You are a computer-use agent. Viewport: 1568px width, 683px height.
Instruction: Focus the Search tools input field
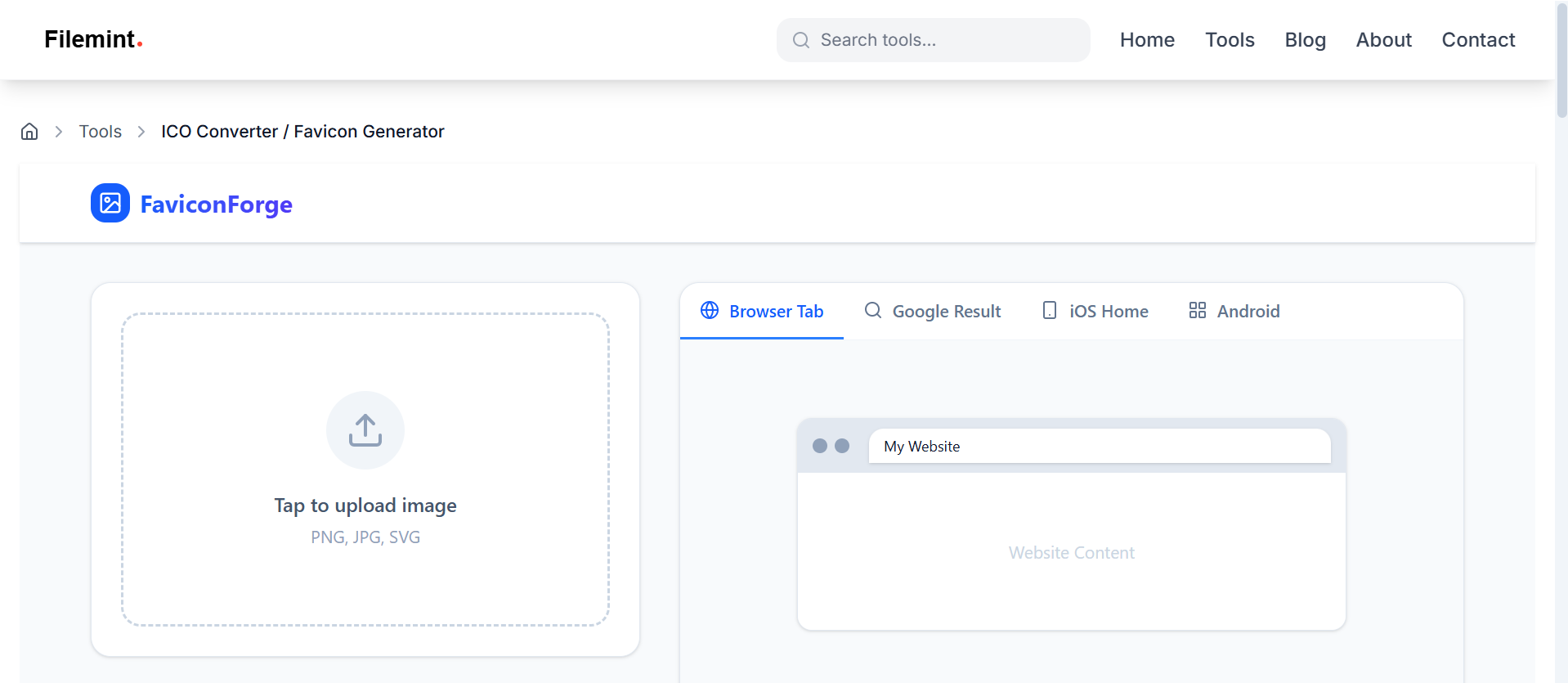pos(933,40)
